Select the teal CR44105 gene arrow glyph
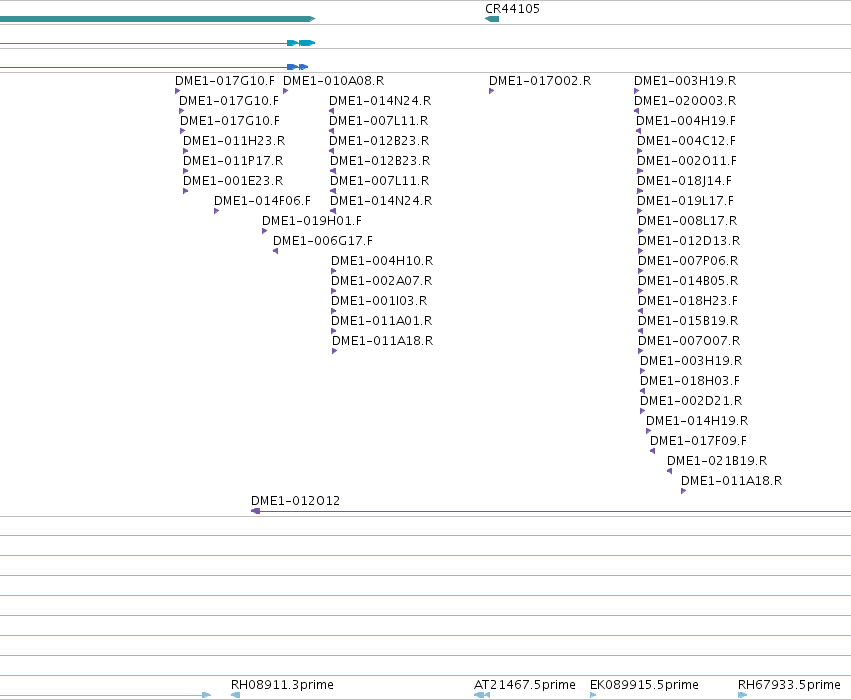The height and width of the screenshot is (700, 851). point(492,19)
